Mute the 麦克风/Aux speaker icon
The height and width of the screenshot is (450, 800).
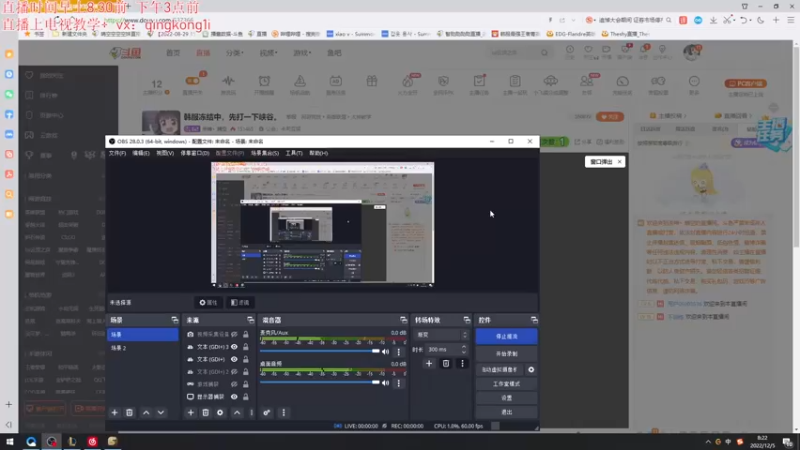(385, 352)
